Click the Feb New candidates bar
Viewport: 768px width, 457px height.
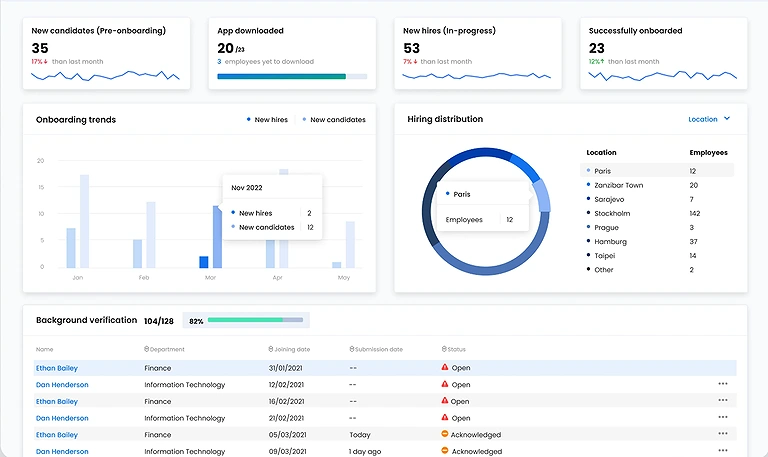pos(151,235)
